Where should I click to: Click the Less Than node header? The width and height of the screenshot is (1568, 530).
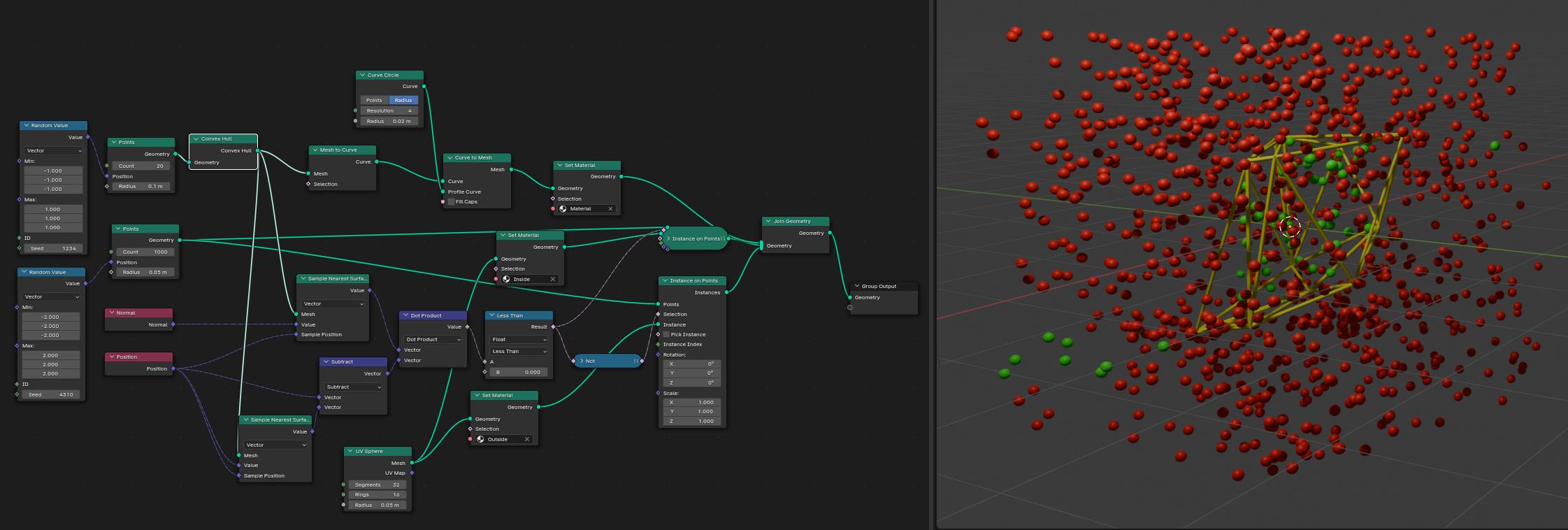[x=519, y=315]
